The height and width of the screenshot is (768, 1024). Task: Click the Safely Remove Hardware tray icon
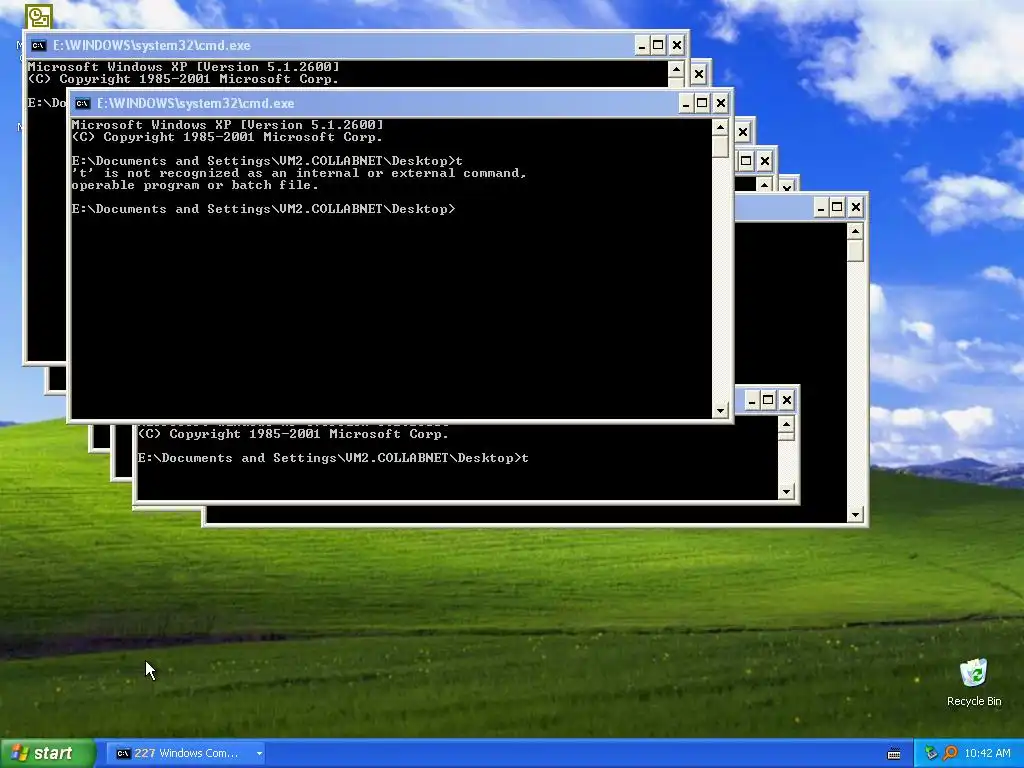pos(931,753)
